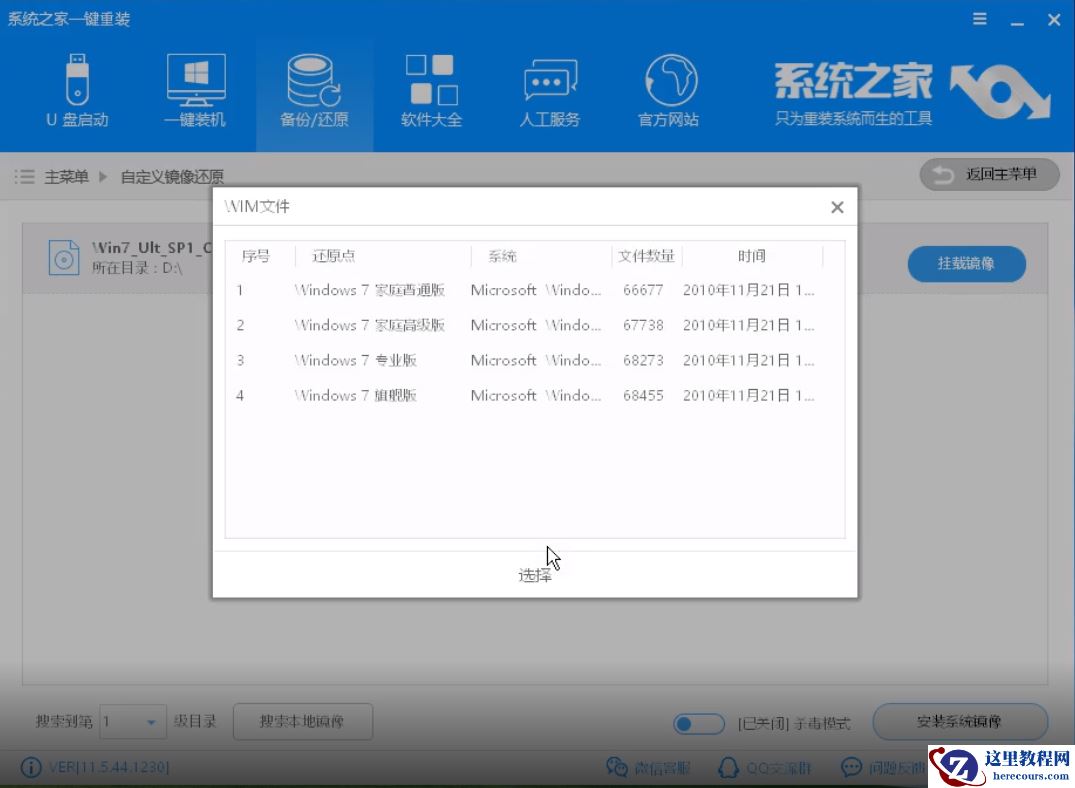Open the hamburger menu at top right
Viewport: 1075px width, 788px height.
click(978, 18)
